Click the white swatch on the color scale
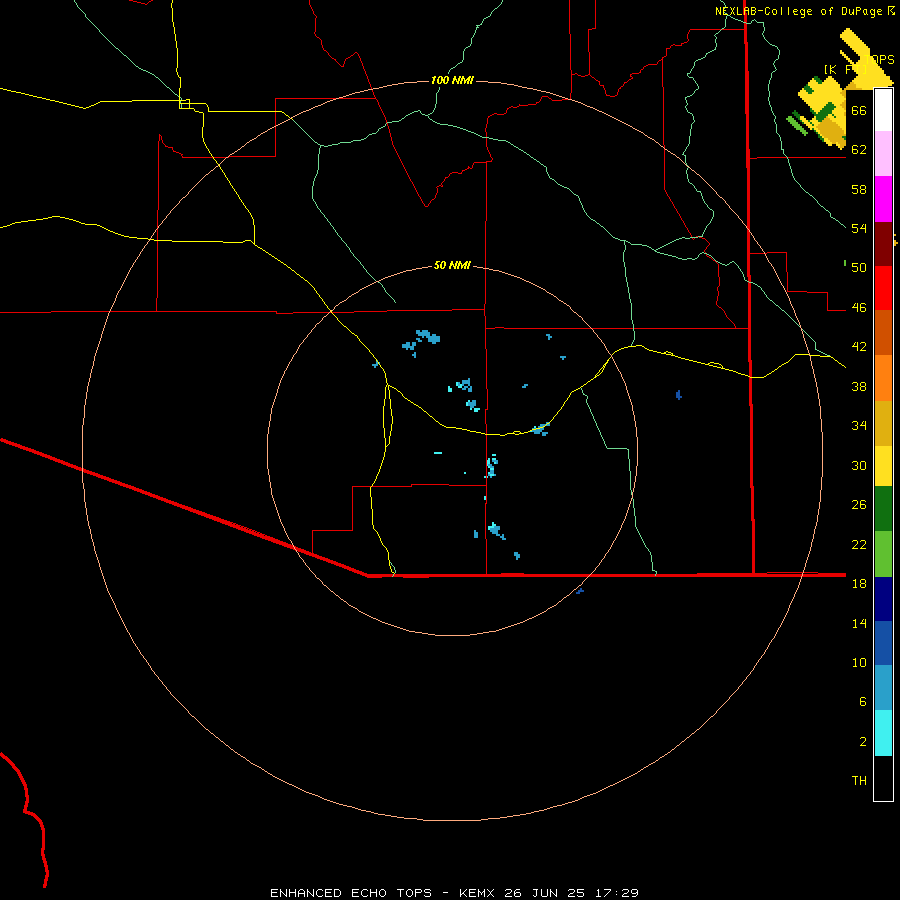The width and height of the screenshot is (900, 900). coord(883,110)
